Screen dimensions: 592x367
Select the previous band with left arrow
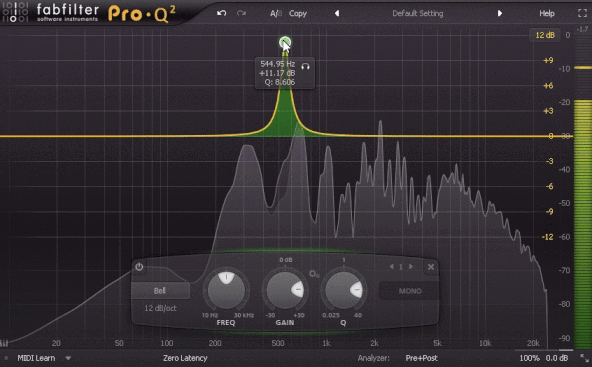point(391,267)
